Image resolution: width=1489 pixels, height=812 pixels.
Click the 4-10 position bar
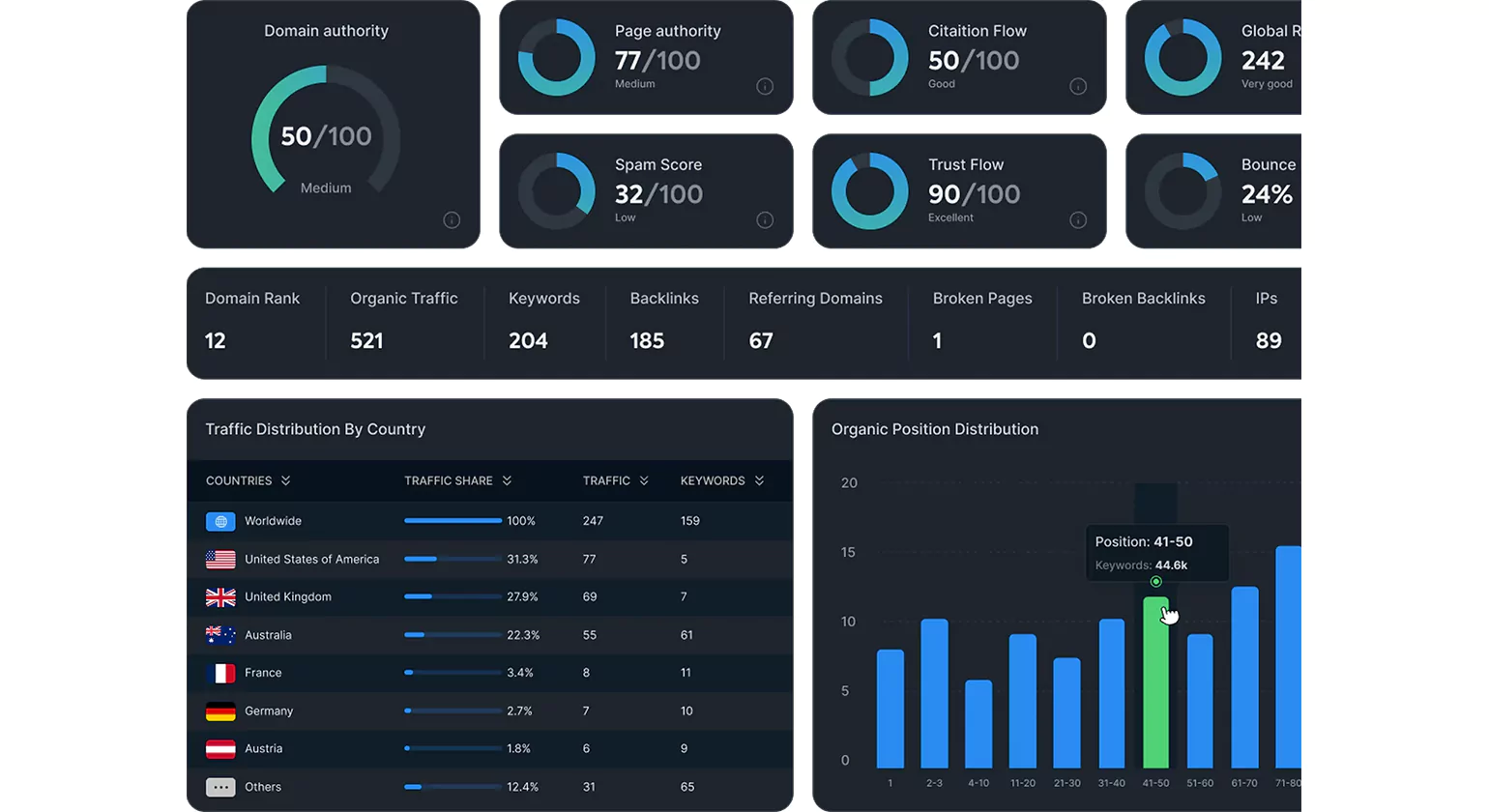pos(978,724)
